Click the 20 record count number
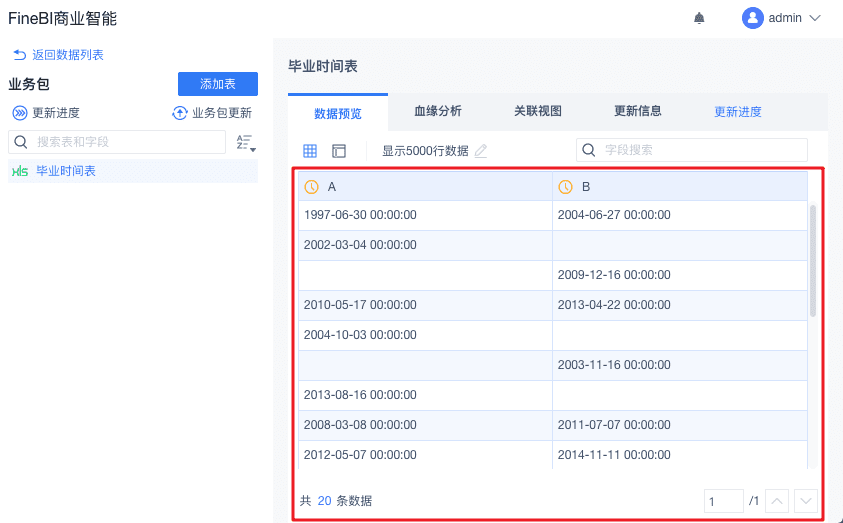Image resolution: width=843 pixels, height=523 pixels. pyautogui.click(x=324, y=501)
